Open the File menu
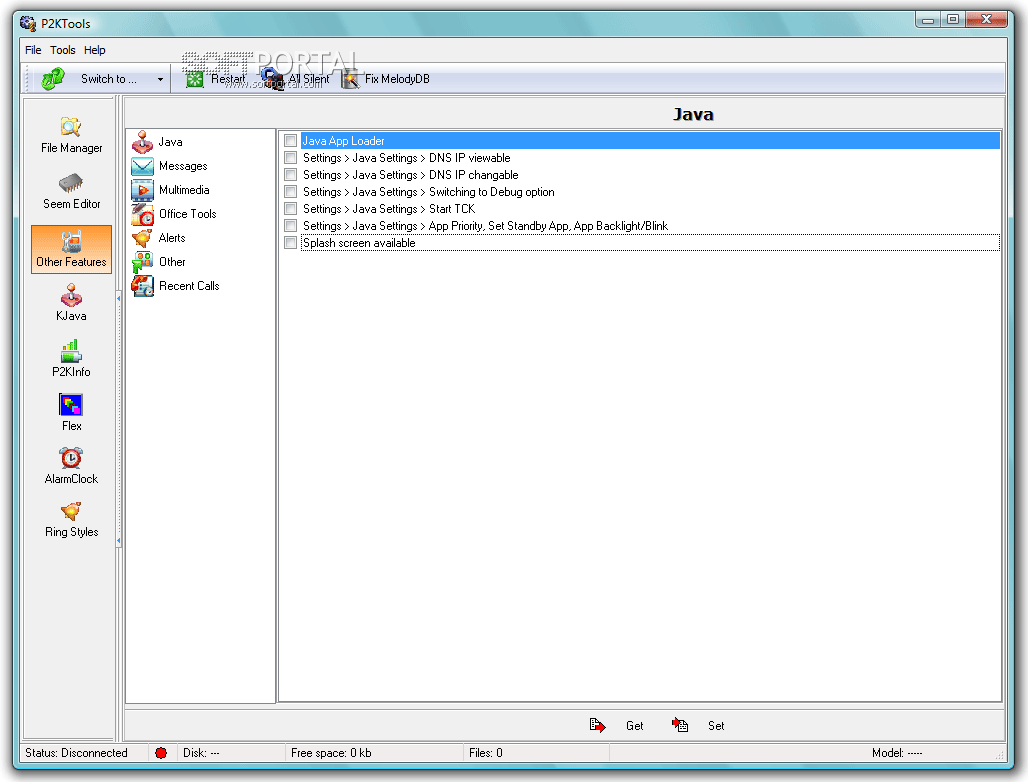The width and height of the screenshot is (1028, 782). click(x=33, y=50)
